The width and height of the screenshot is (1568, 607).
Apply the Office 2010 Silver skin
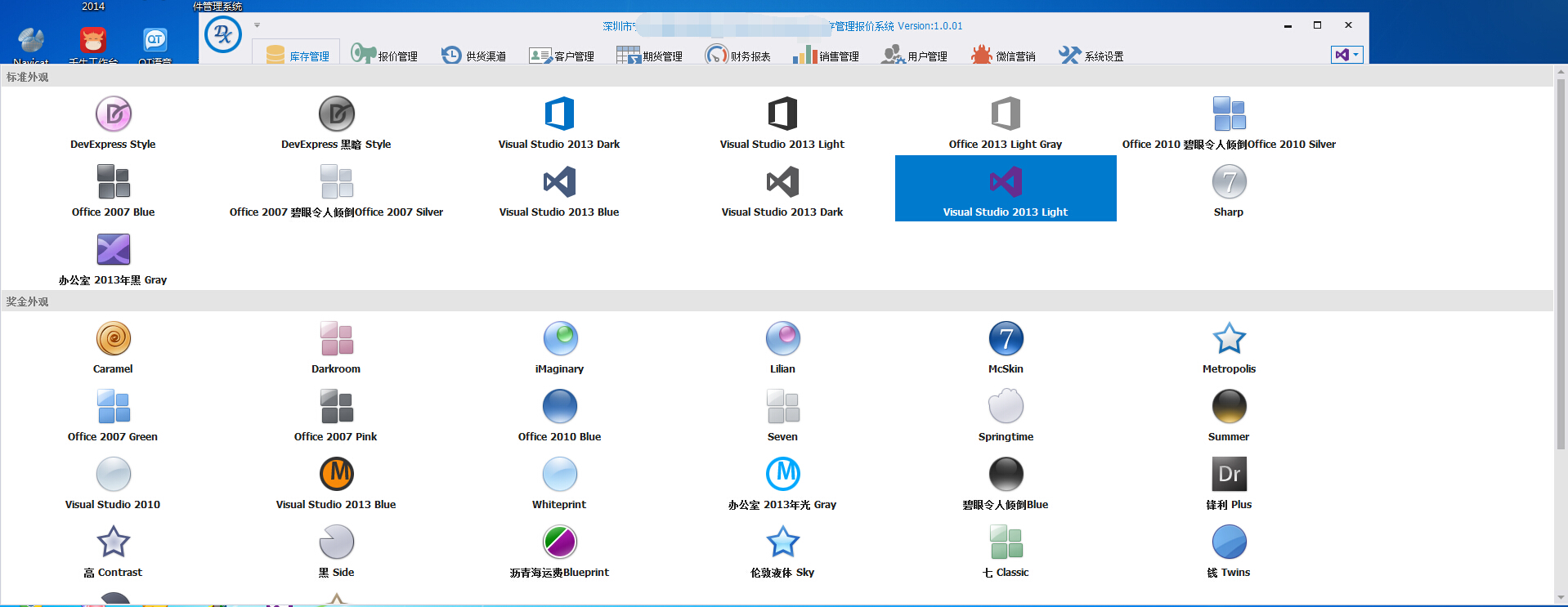click(x=1229, y=122)
